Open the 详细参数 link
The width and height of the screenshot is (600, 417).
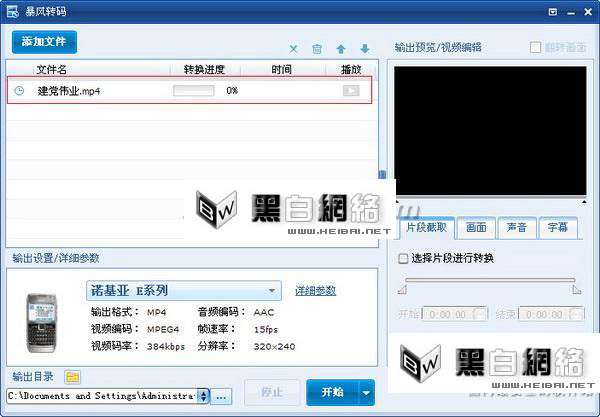click(316, 291)
